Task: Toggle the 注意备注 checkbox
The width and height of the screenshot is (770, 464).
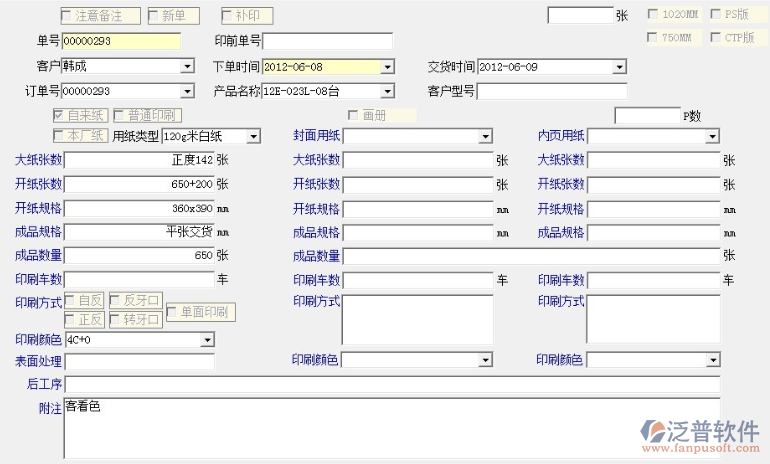Action: point(67,17)
